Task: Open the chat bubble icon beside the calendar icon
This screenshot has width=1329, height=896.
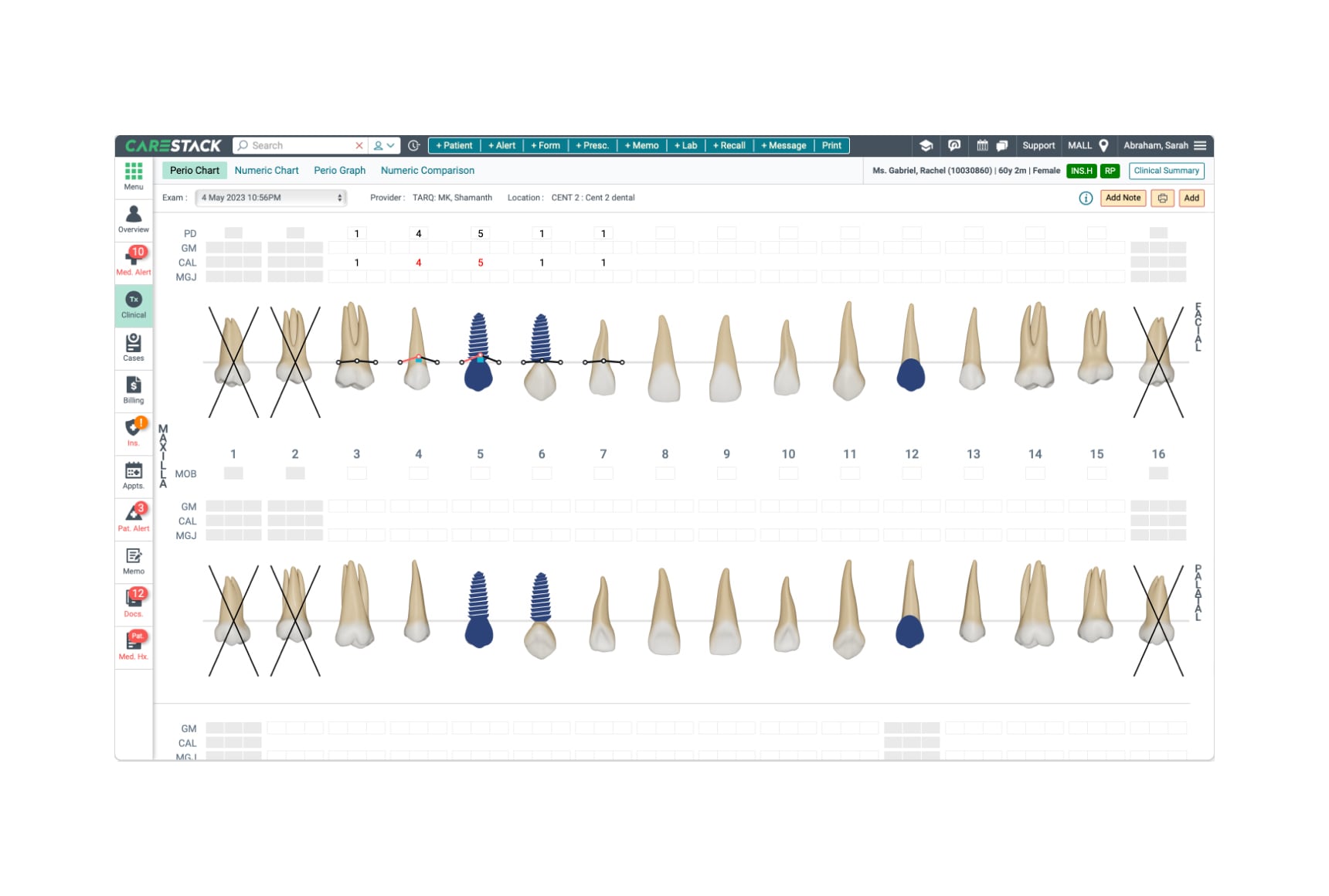Action: pyautogui.click(x=1002, y=145)
